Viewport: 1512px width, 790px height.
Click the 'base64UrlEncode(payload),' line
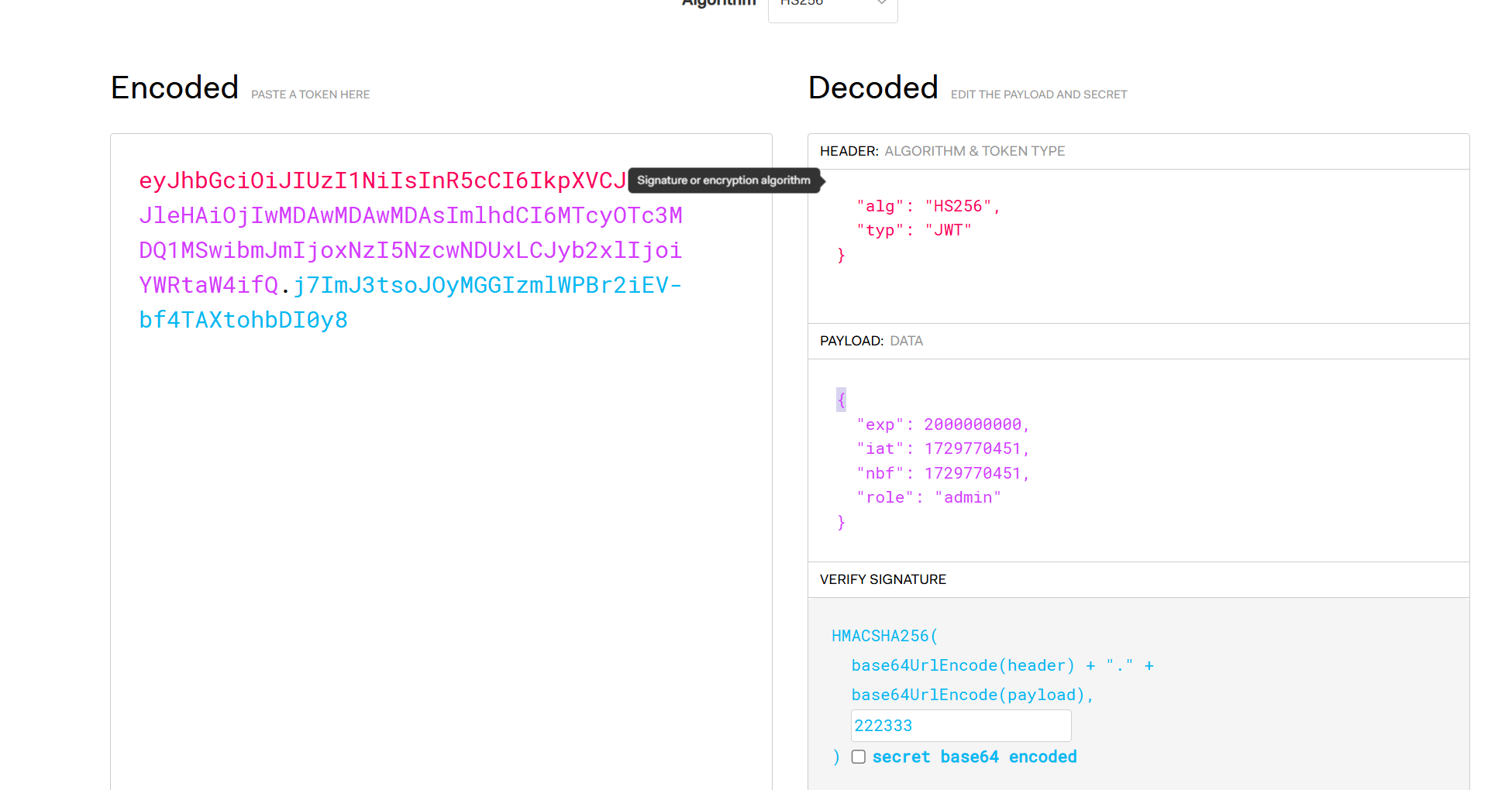coord(973,695)
